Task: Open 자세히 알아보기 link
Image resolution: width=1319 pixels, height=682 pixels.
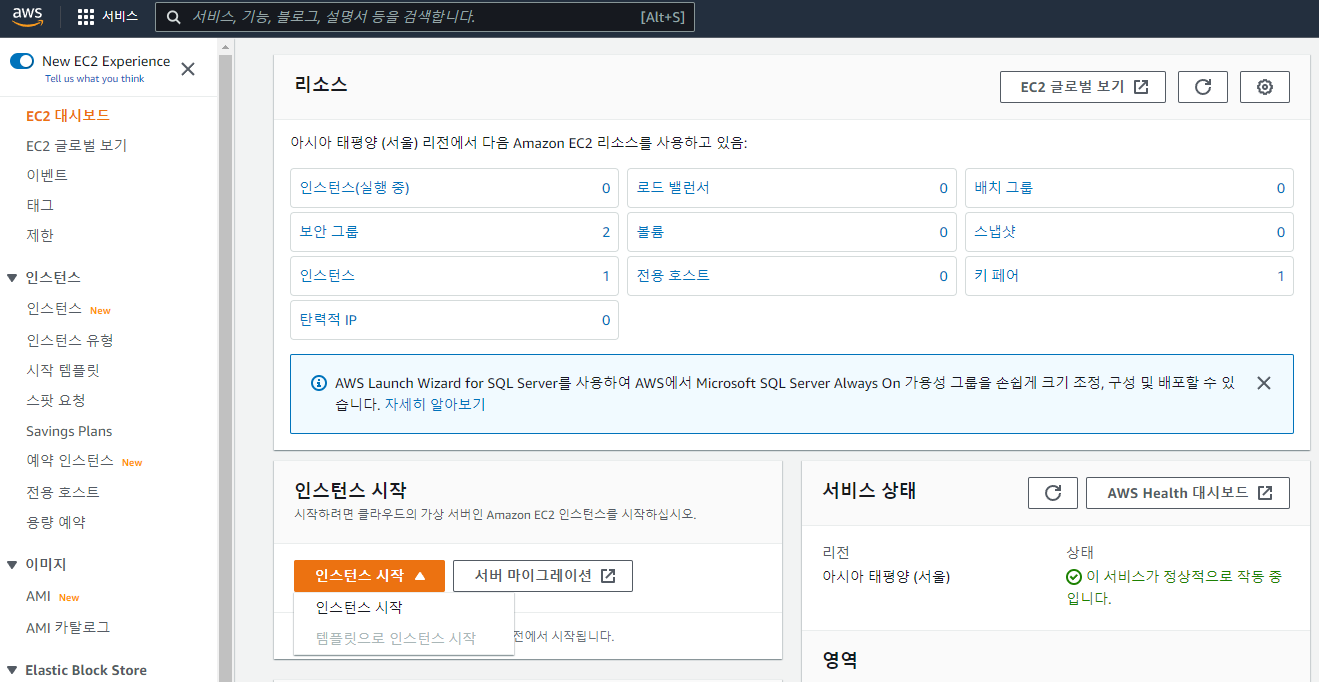Action: (x=435, y=405)
